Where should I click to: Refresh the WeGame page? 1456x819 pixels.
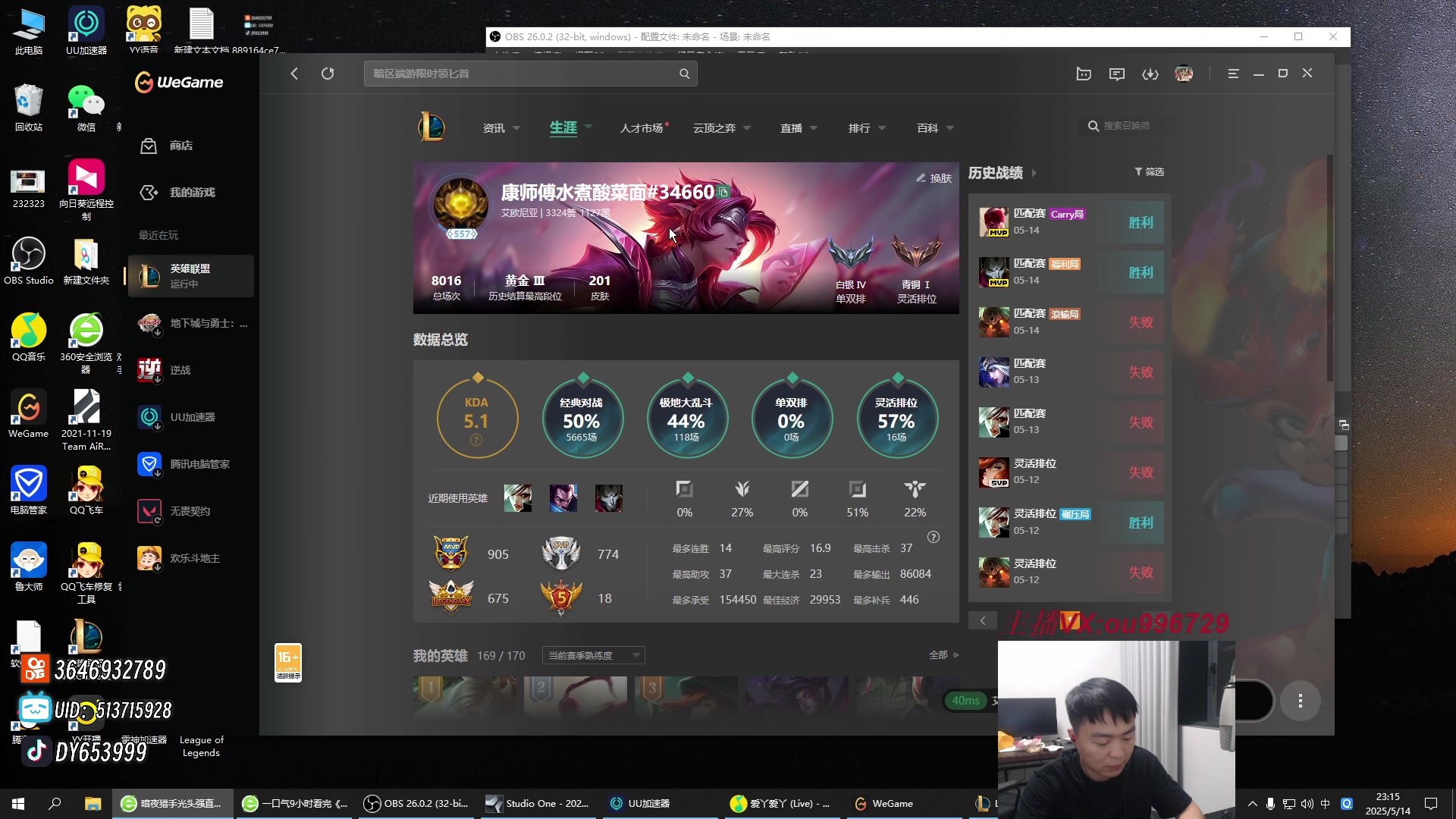328,74
